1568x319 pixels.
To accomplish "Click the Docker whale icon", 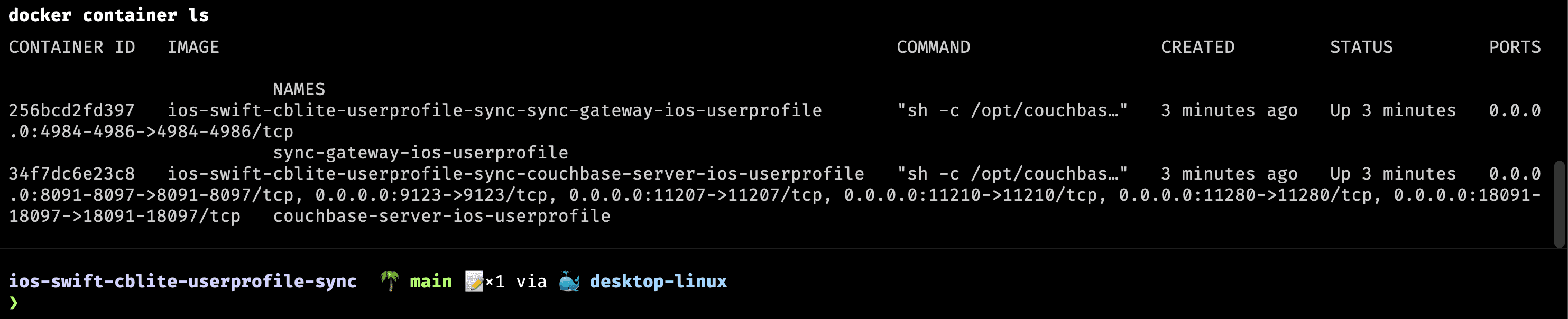I will point(569,281).
